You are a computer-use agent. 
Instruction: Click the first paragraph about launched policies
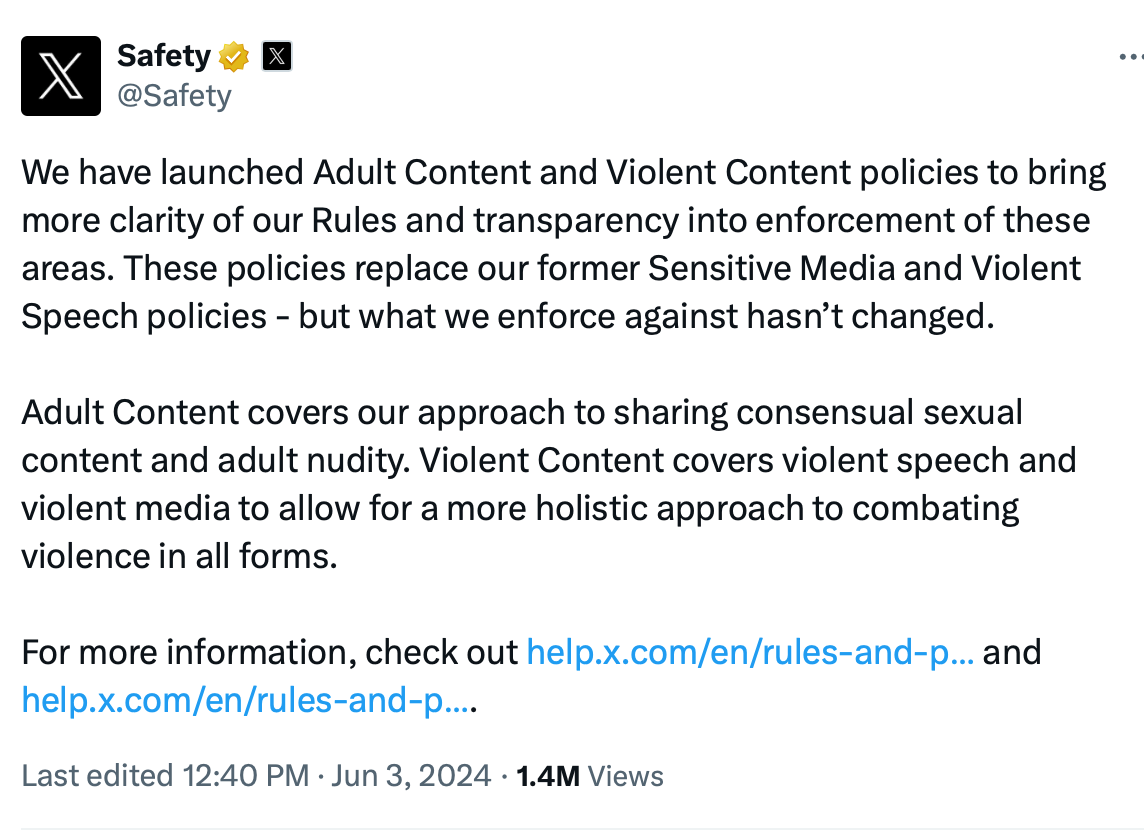tap(564, 244)
